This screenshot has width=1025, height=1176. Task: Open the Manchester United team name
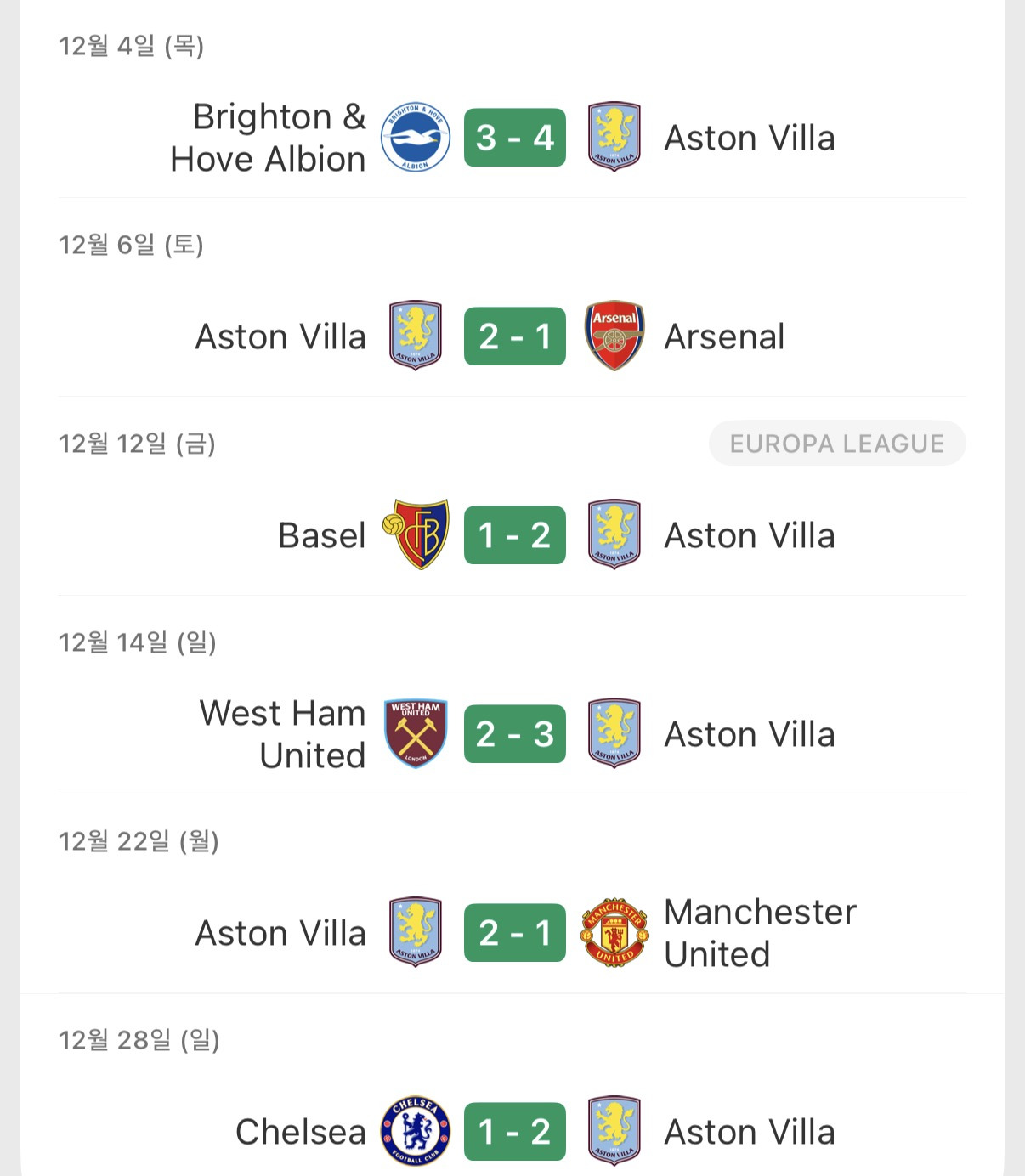759,933
